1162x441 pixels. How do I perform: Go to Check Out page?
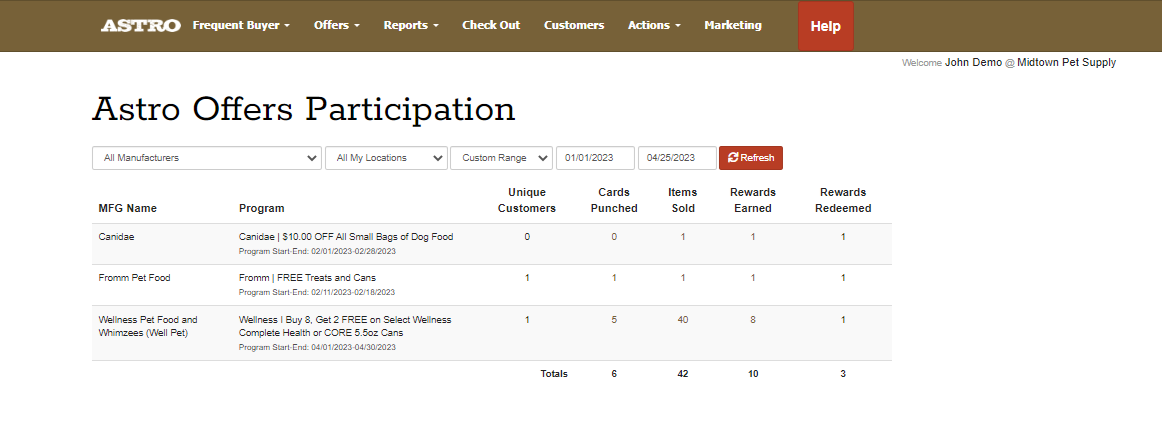(x=491, y=25)
